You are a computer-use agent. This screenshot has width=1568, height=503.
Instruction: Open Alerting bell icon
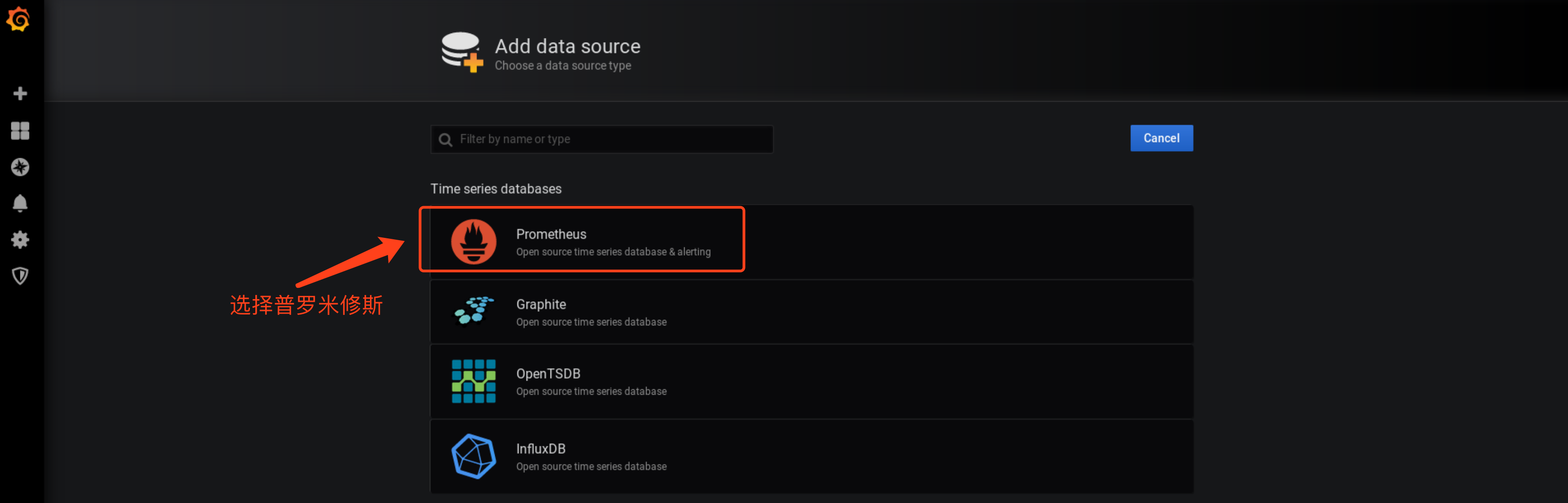[20, 203]
